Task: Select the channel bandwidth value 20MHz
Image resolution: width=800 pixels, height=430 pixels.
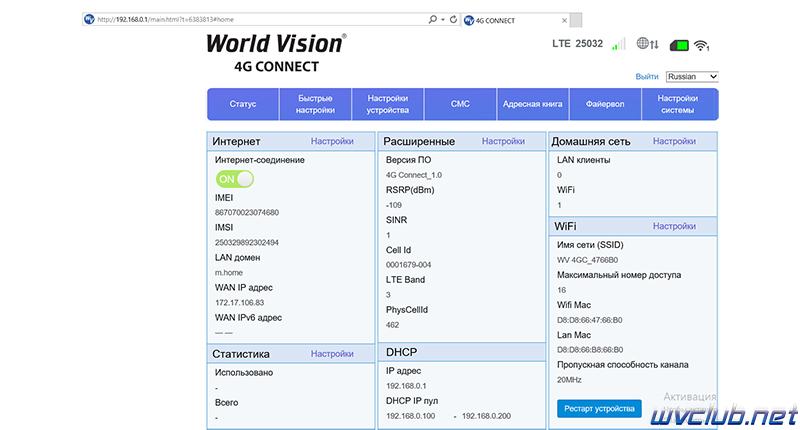Action: coord(569,380)
